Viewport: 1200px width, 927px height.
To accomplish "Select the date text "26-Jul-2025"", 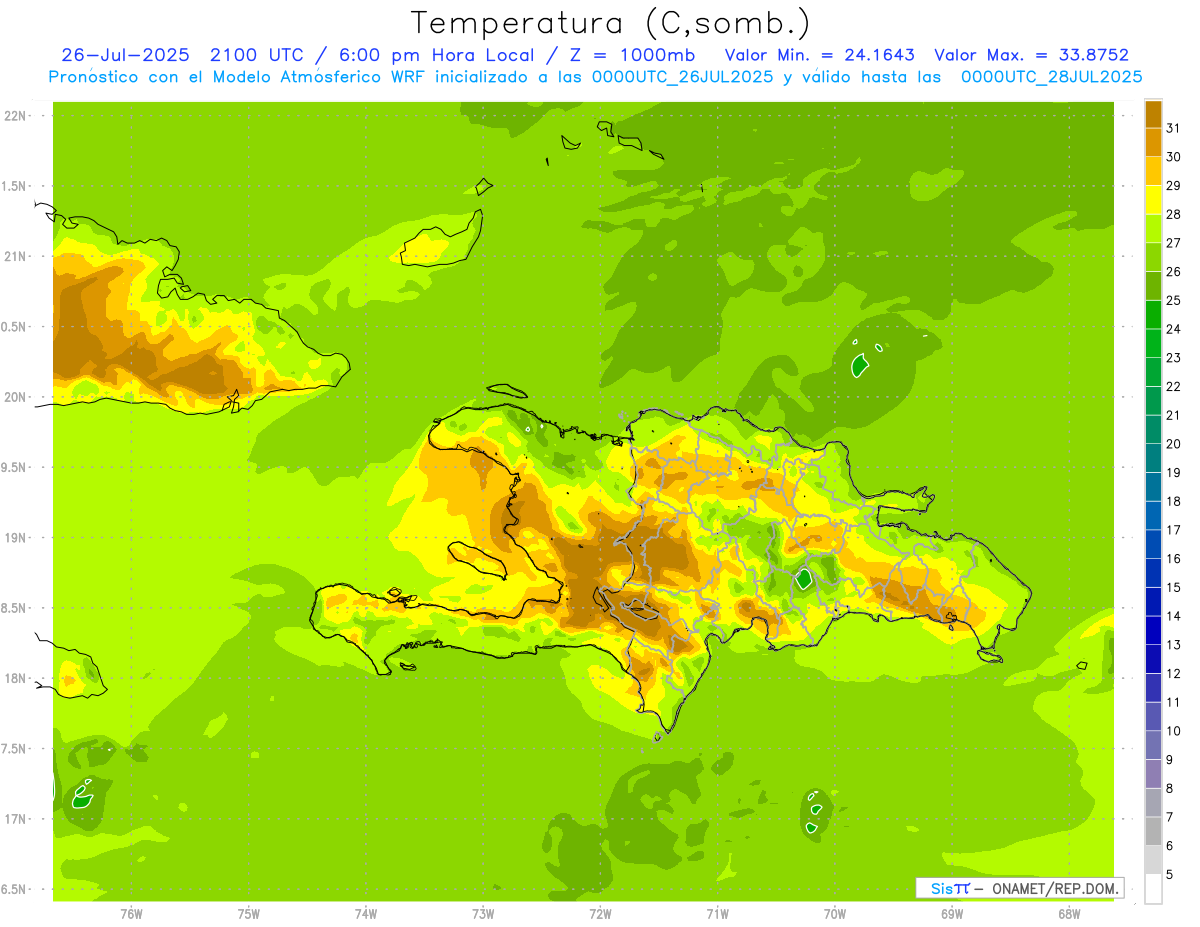I will 127,55.
